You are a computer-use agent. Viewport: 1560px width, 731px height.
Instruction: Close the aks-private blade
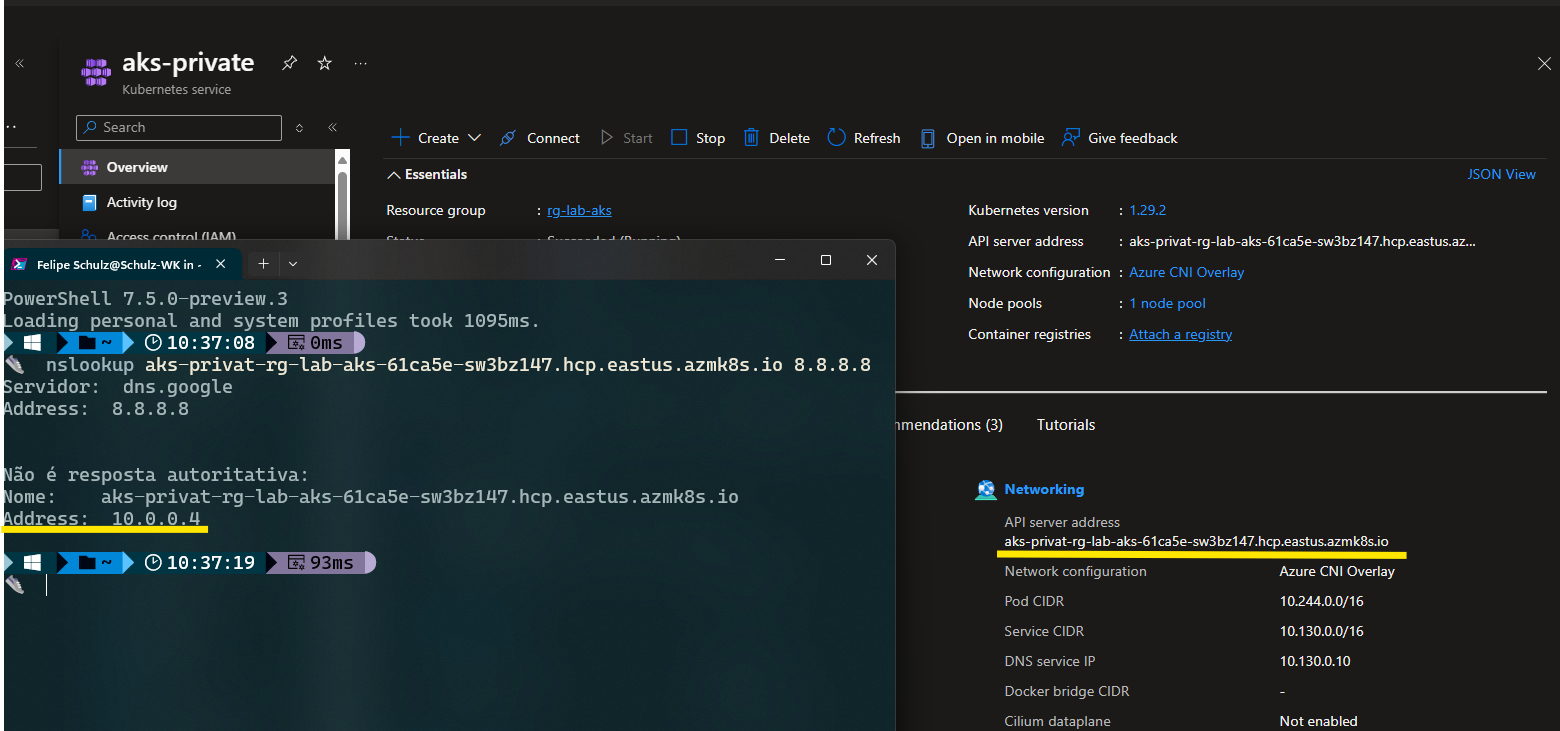pos(1544,63)
